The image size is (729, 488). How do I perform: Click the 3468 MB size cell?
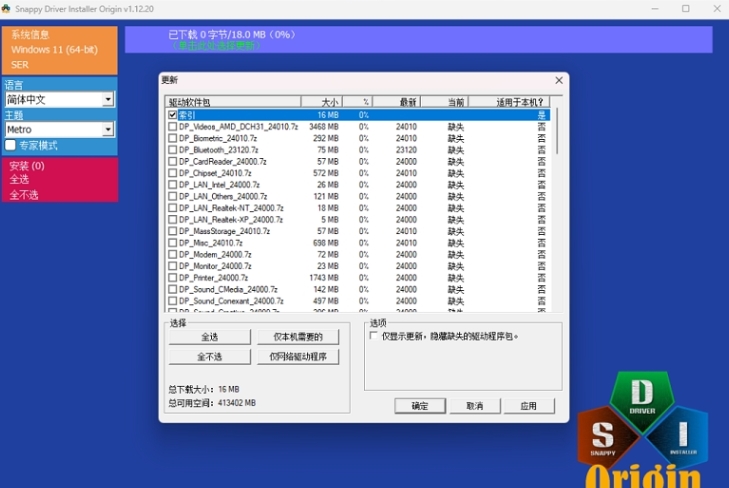tap(324, 126)
